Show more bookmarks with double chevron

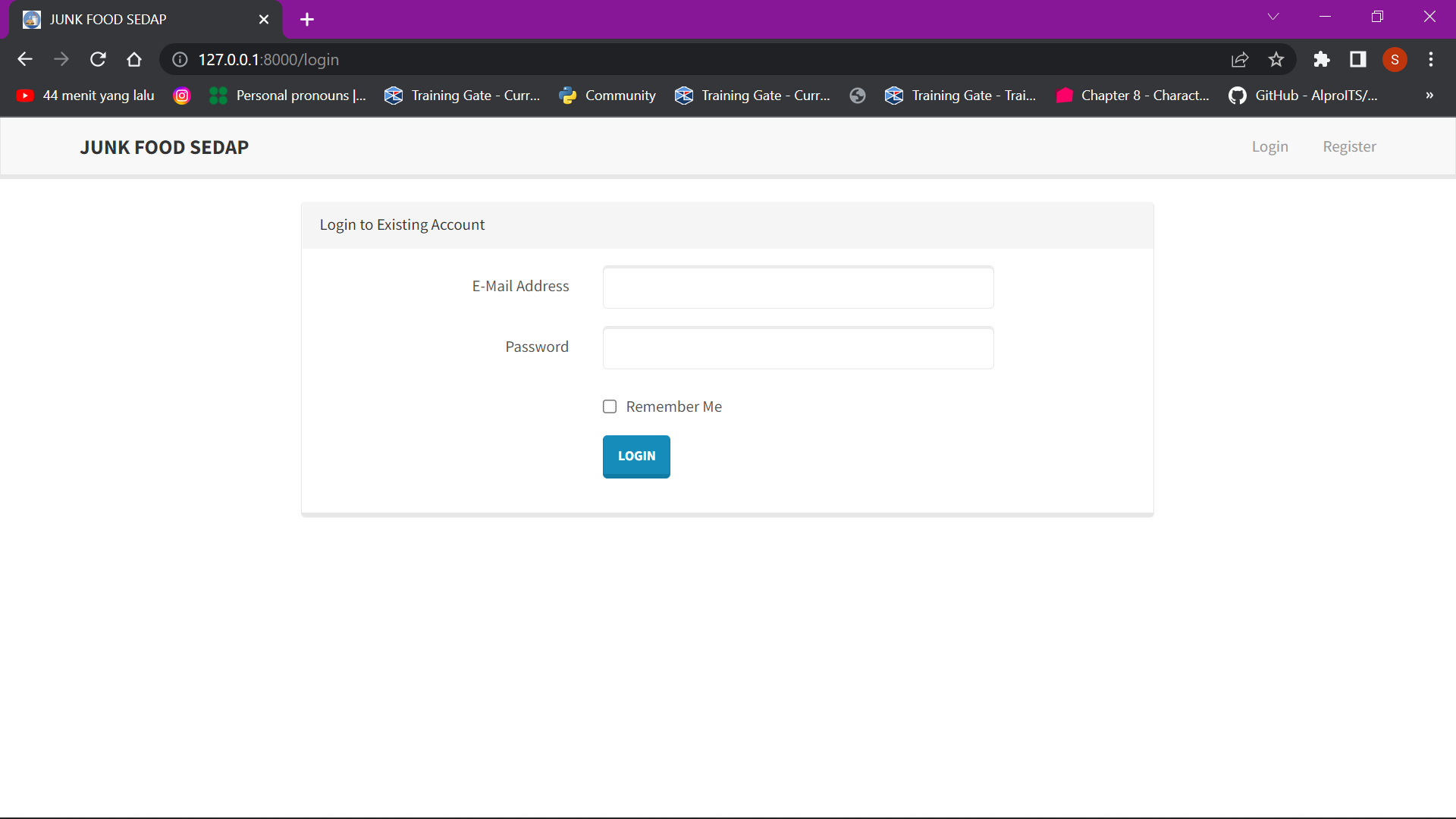[x=1429, y=96]
